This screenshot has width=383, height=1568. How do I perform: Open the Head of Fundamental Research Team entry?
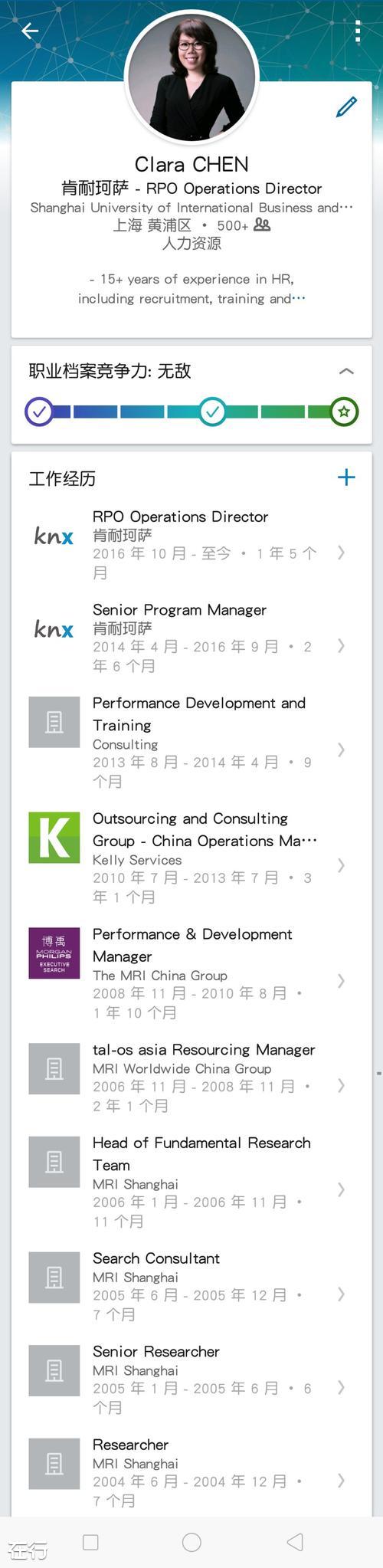191,1181
